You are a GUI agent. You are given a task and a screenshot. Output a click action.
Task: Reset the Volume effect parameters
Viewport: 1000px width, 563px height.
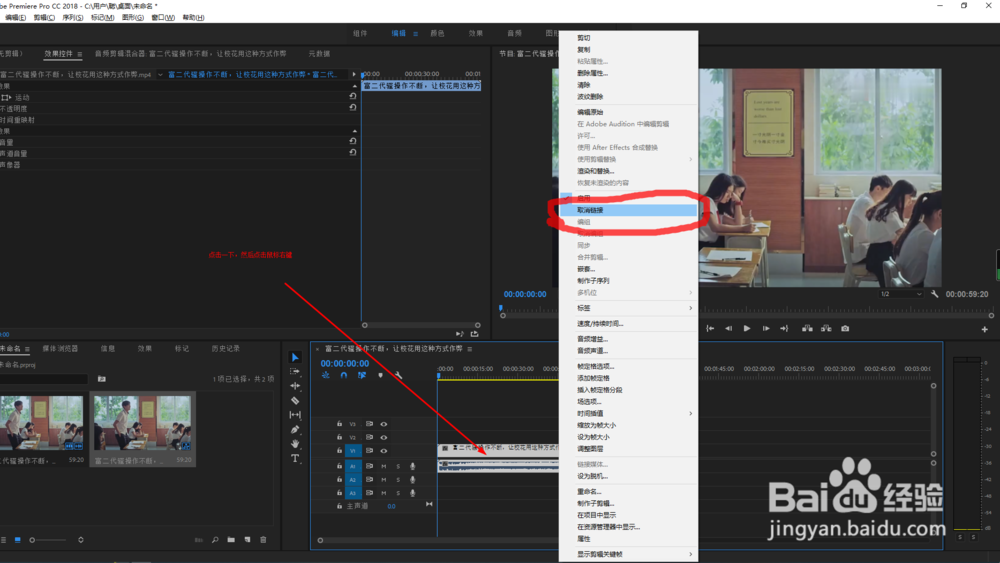pyautogui.click(x=353, y=142)
